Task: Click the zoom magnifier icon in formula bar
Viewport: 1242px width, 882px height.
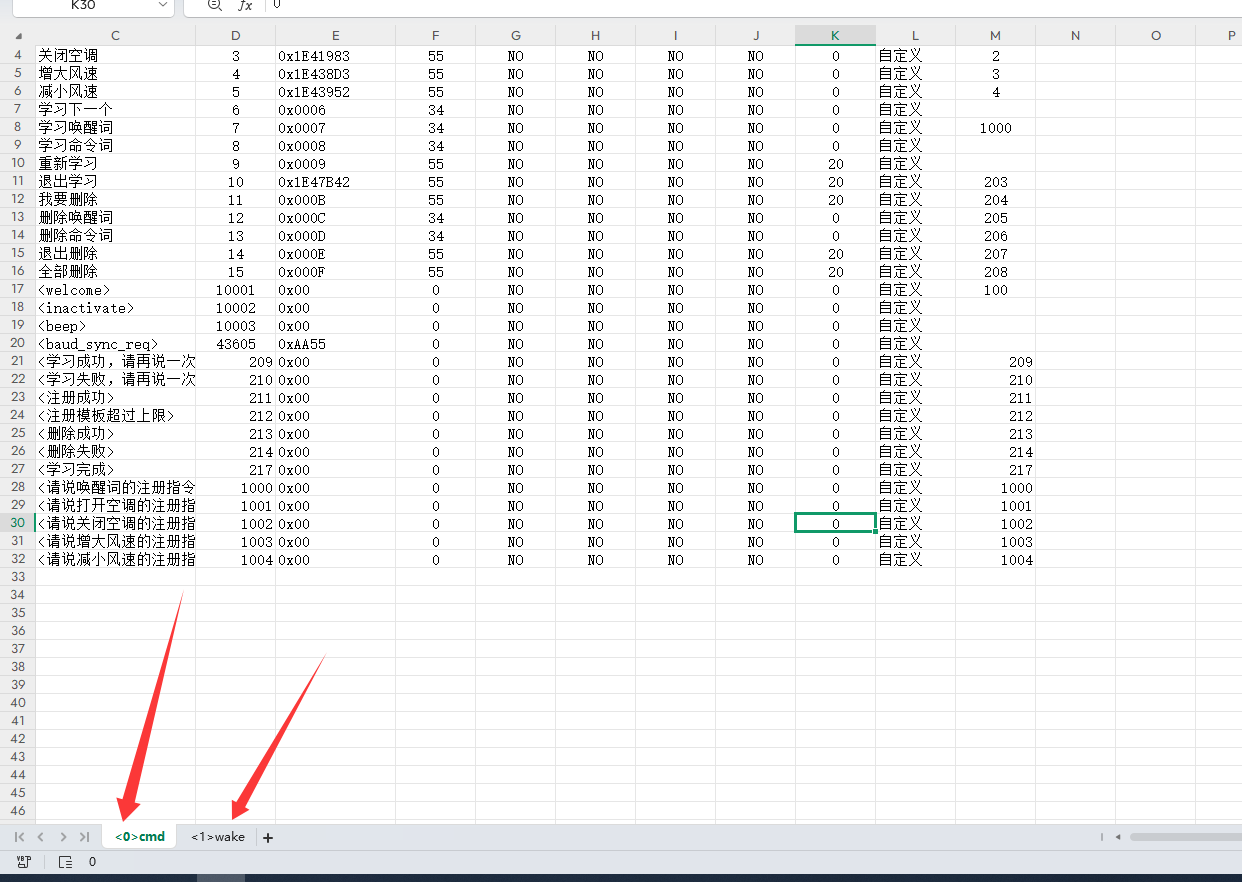Action: [214, 5]
